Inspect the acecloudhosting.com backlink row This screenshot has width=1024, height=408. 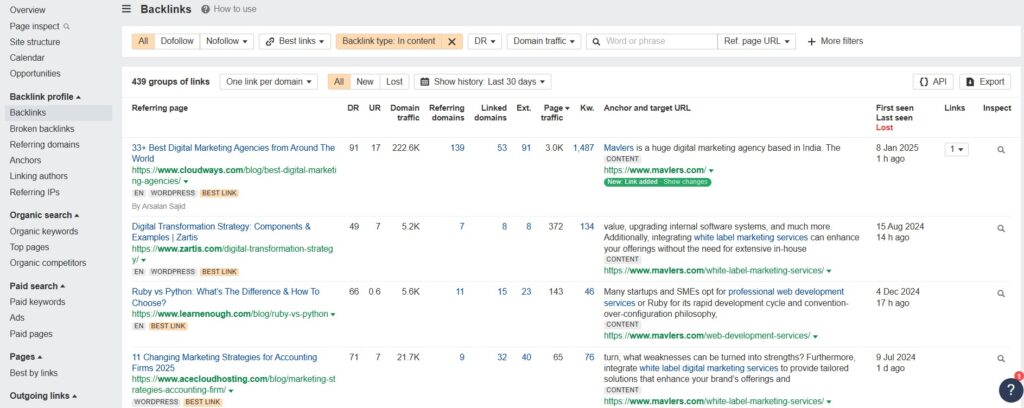pyautogui.click(x=1000, y=358)
